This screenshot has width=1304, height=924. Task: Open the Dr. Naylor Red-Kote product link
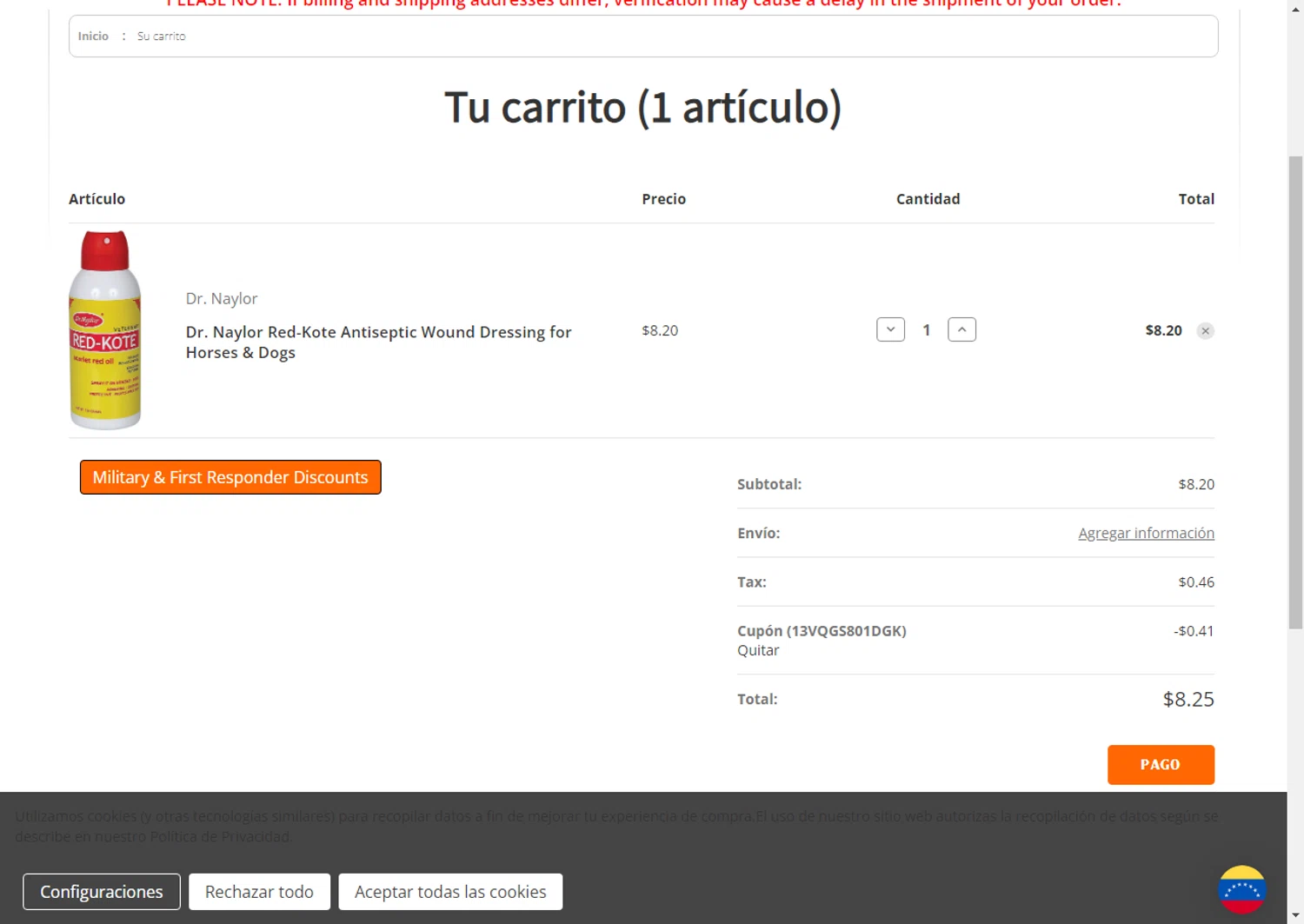click(x=378, y=342)
